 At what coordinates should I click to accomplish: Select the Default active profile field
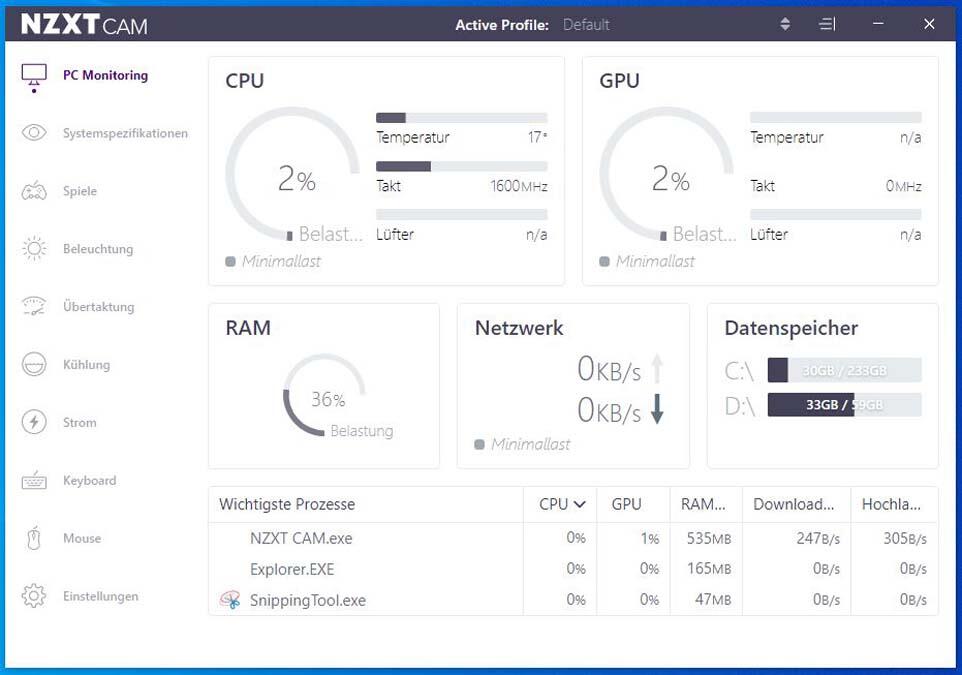586,25
